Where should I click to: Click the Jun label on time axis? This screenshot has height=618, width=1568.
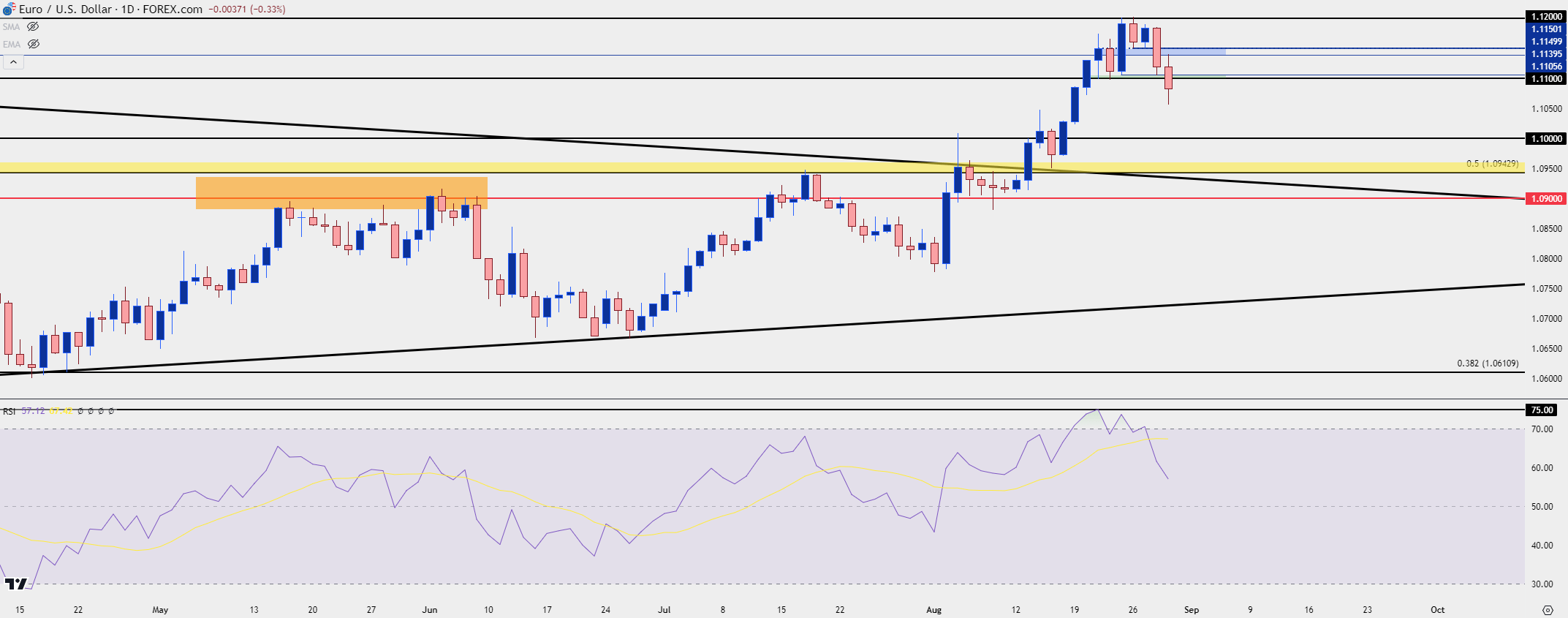(430, 610)
